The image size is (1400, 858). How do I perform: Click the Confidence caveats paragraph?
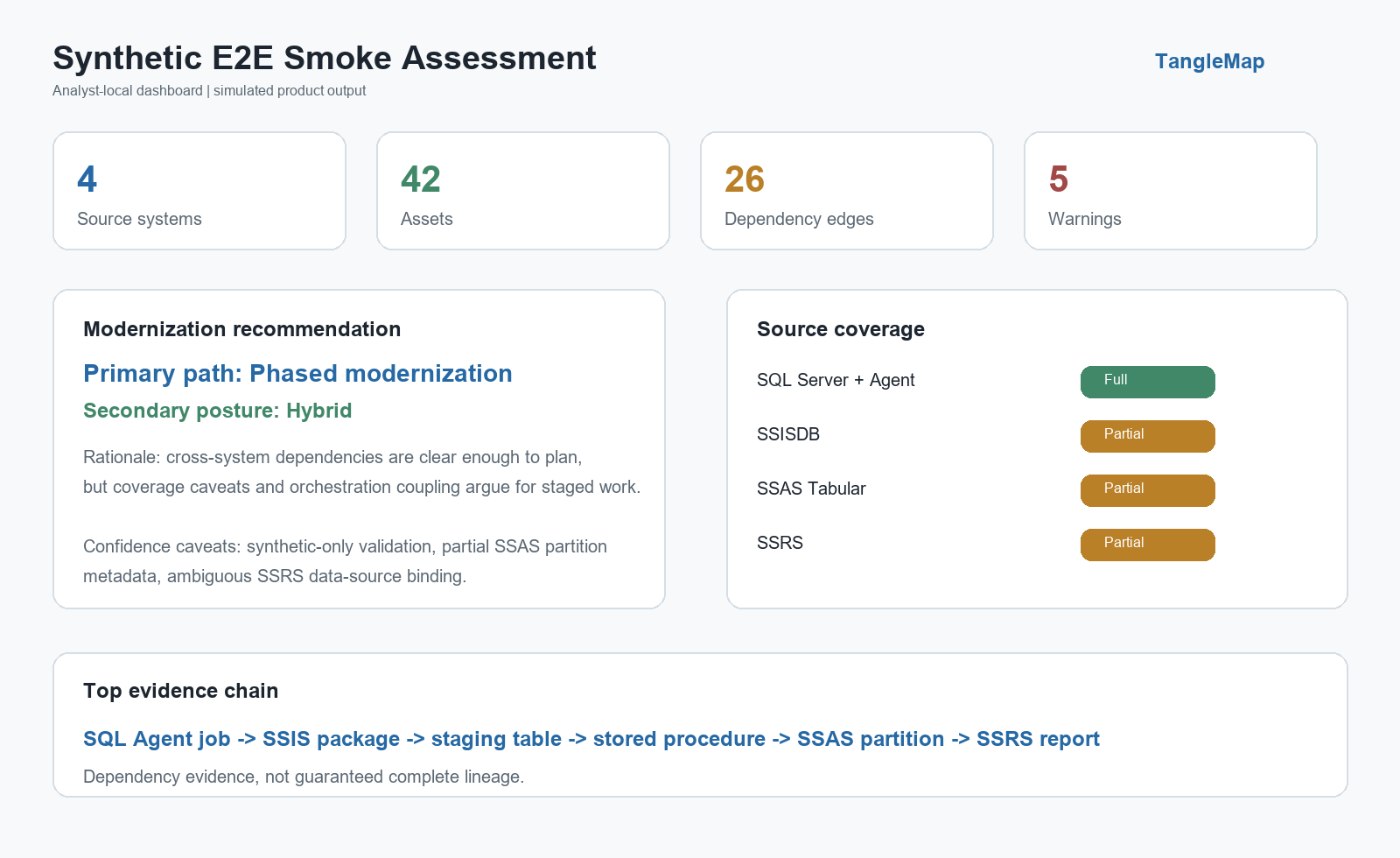[345, 561]
